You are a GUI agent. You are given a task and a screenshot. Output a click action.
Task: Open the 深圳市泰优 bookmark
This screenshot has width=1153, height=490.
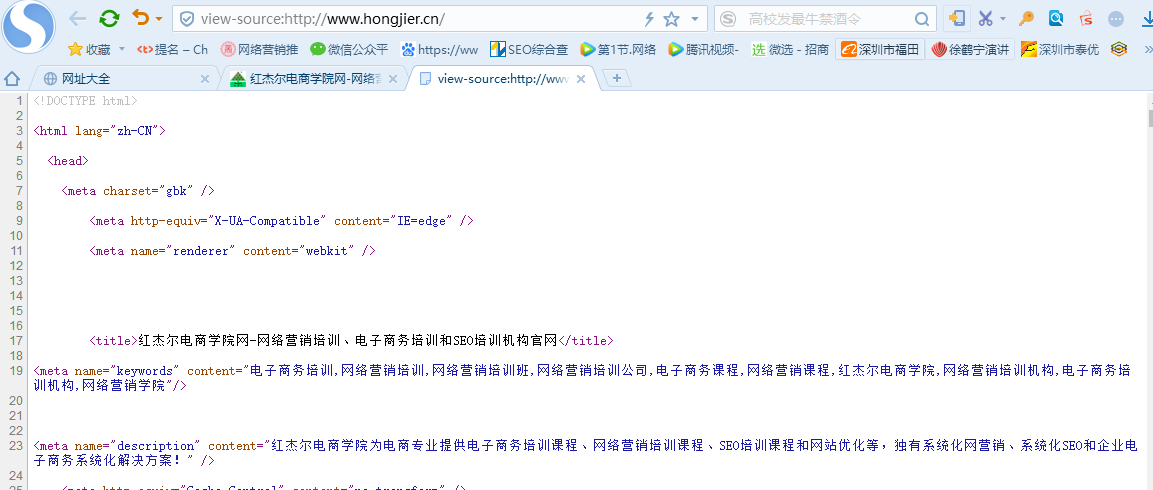[1060, 49]
